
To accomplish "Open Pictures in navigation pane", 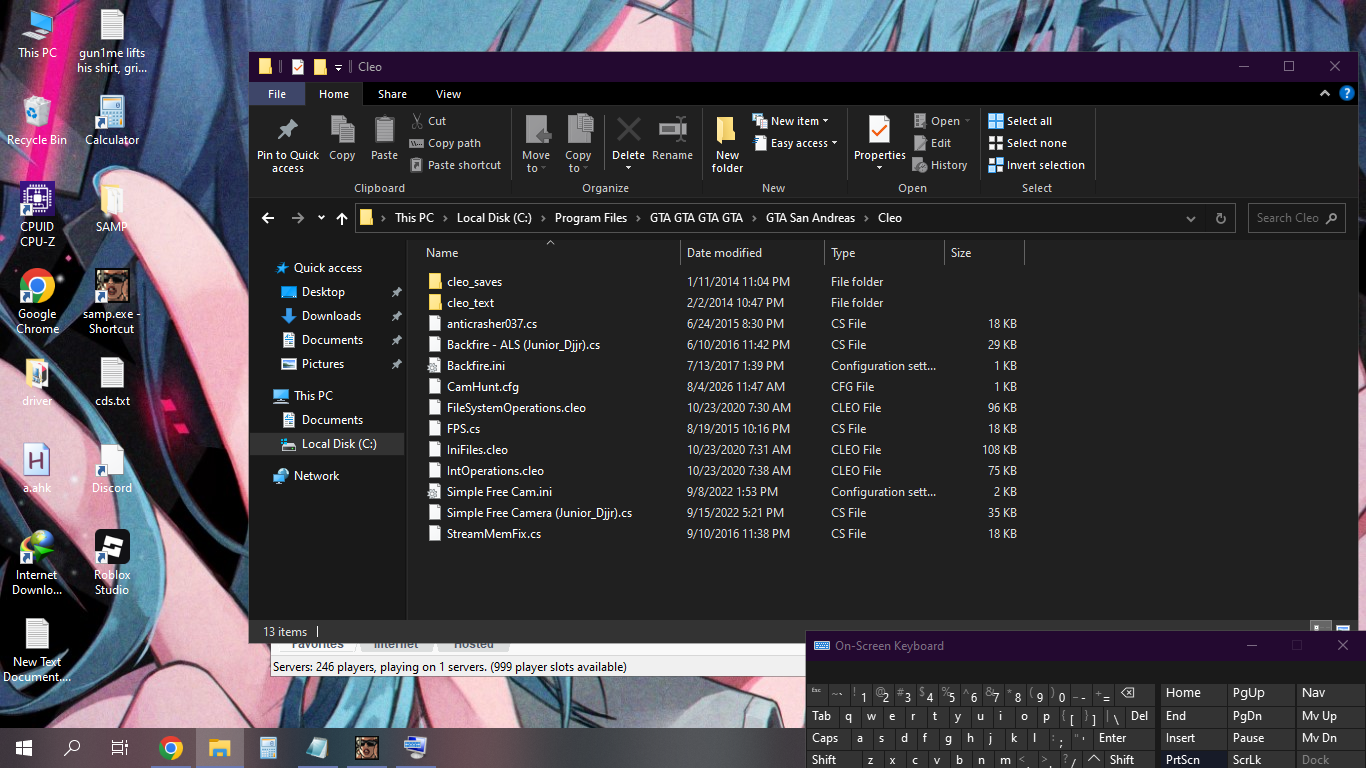I will click(322, 364).
